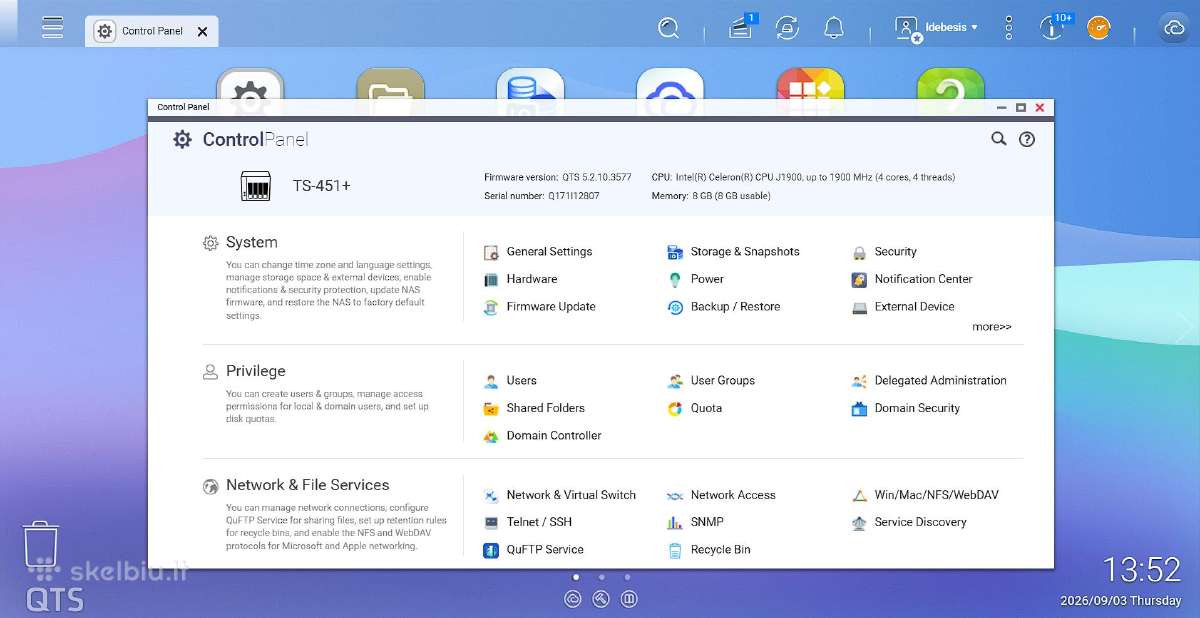Click the Win/Mac/NFS/WebDAV icon
1200x618 pixels.
pyautogui.click(x=859, y=495)
